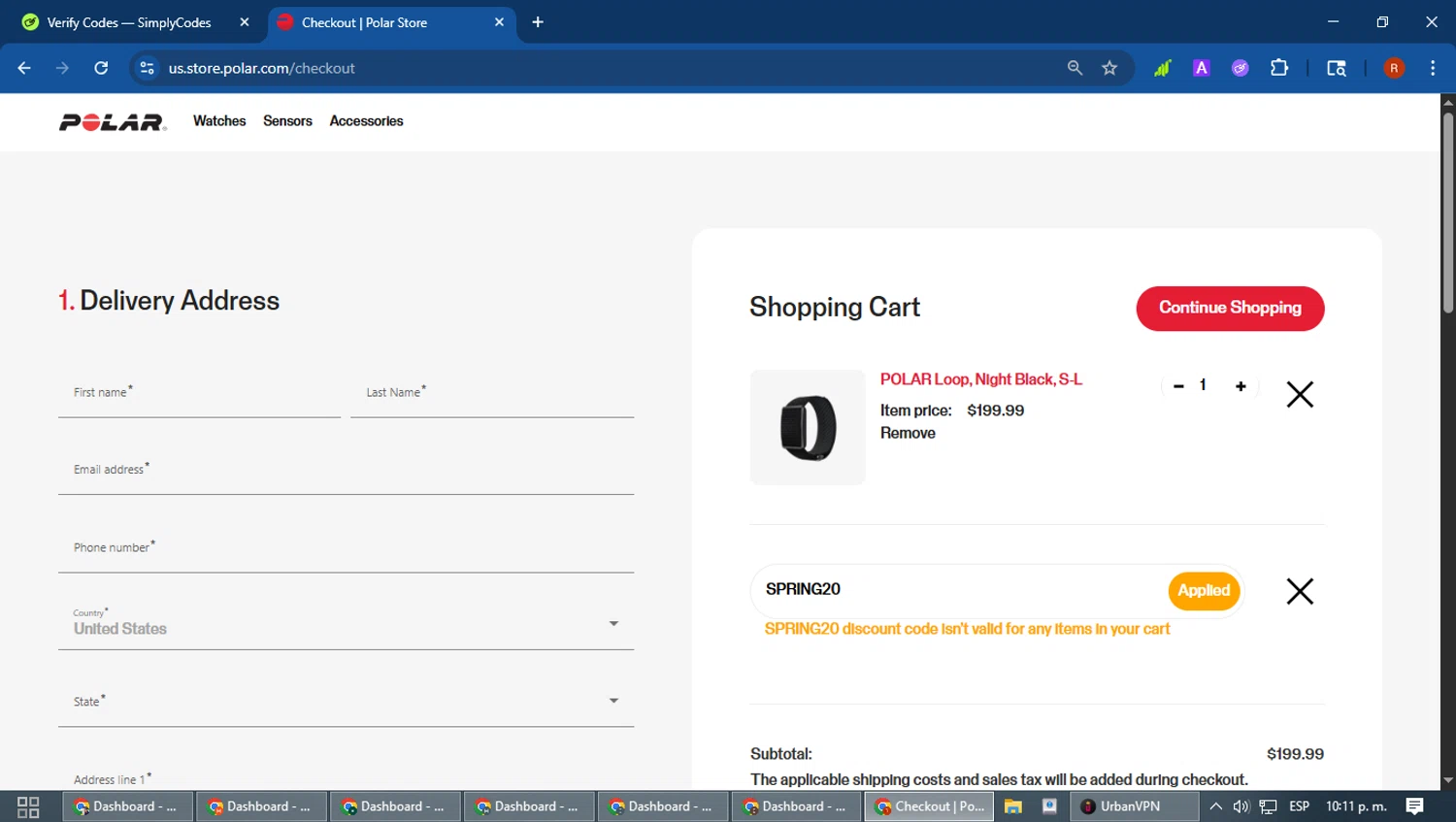Open the purple round extension icon
This screenshot has width=1456, height=822.
[1241, 68]
